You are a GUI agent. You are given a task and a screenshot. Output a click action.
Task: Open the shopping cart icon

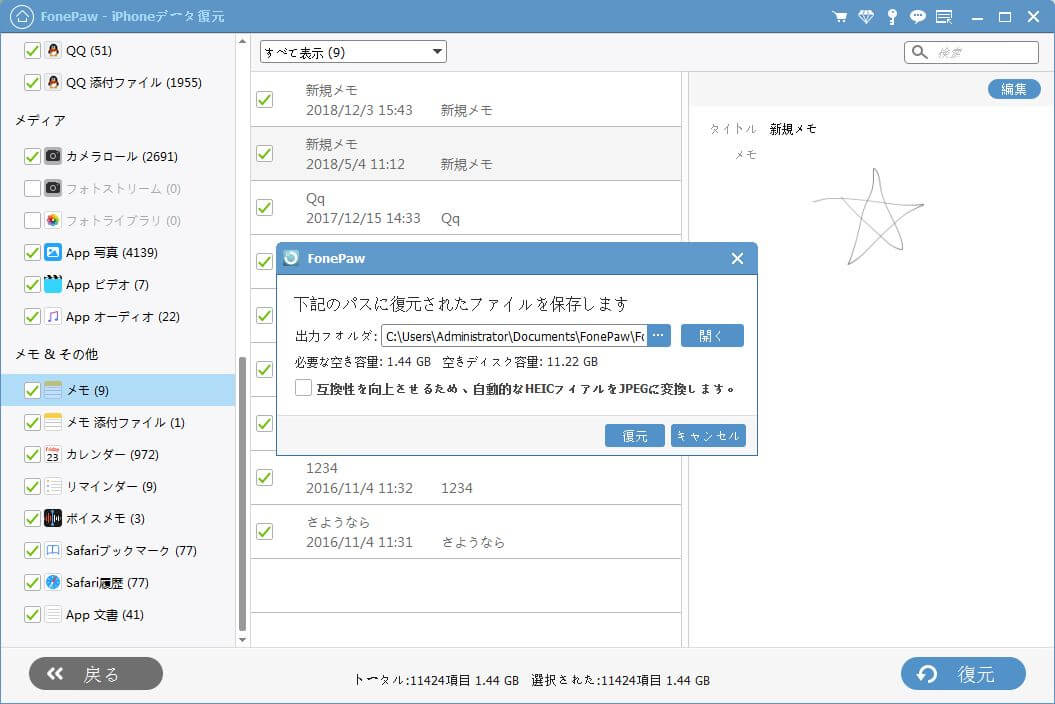click(x=840, y=17)
